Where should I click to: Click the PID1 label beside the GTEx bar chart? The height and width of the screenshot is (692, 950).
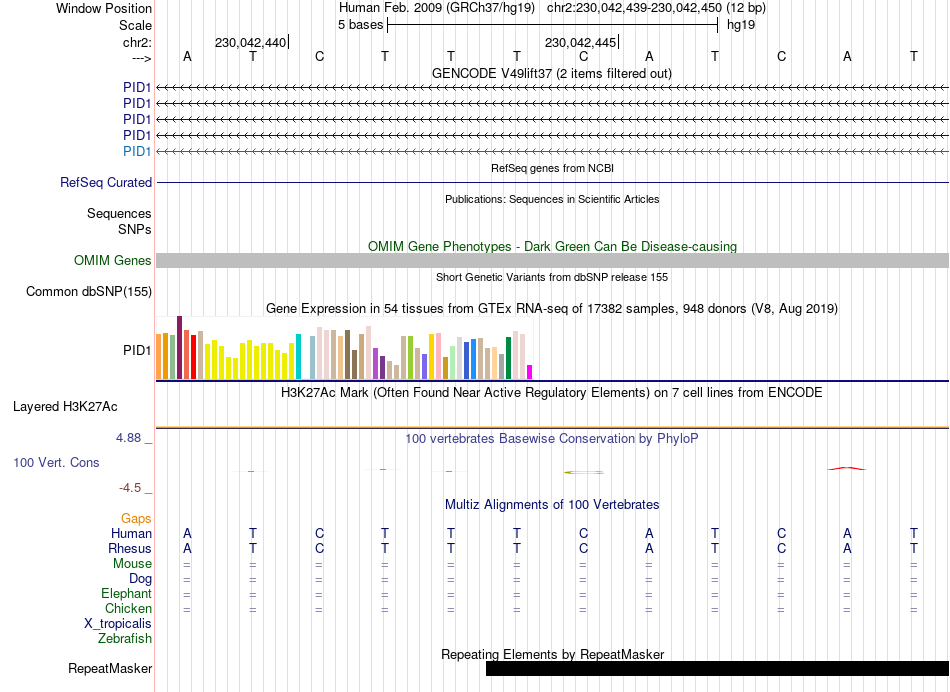point(137,350)
